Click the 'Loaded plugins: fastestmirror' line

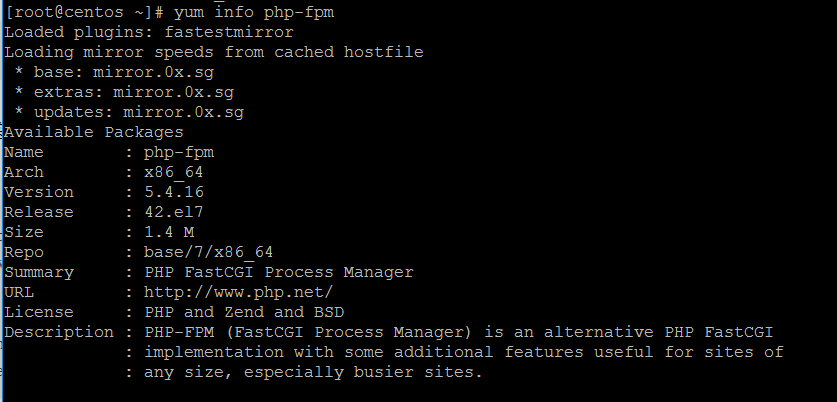tap(149, 32)
